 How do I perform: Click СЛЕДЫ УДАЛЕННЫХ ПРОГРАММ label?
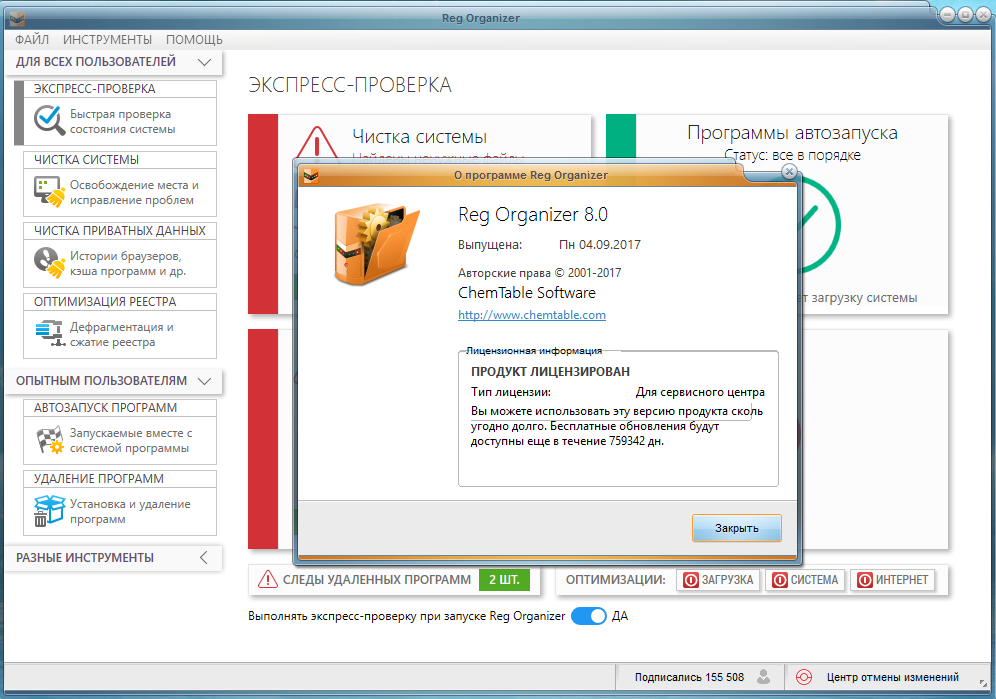(377, 580)
